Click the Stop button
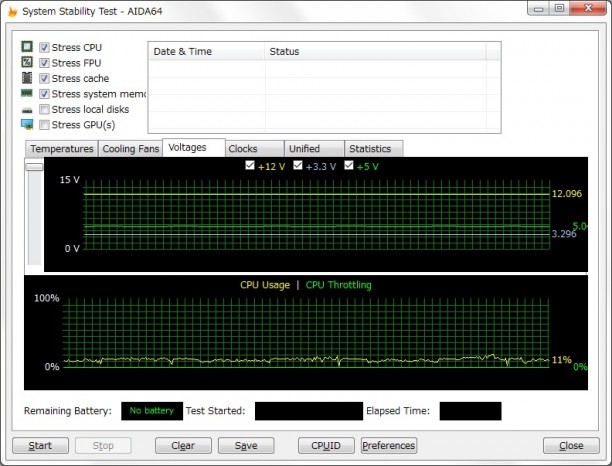Image resolution: width=612 pixels, height=466 pixels. pyautogui.click(x=103, y=445)
